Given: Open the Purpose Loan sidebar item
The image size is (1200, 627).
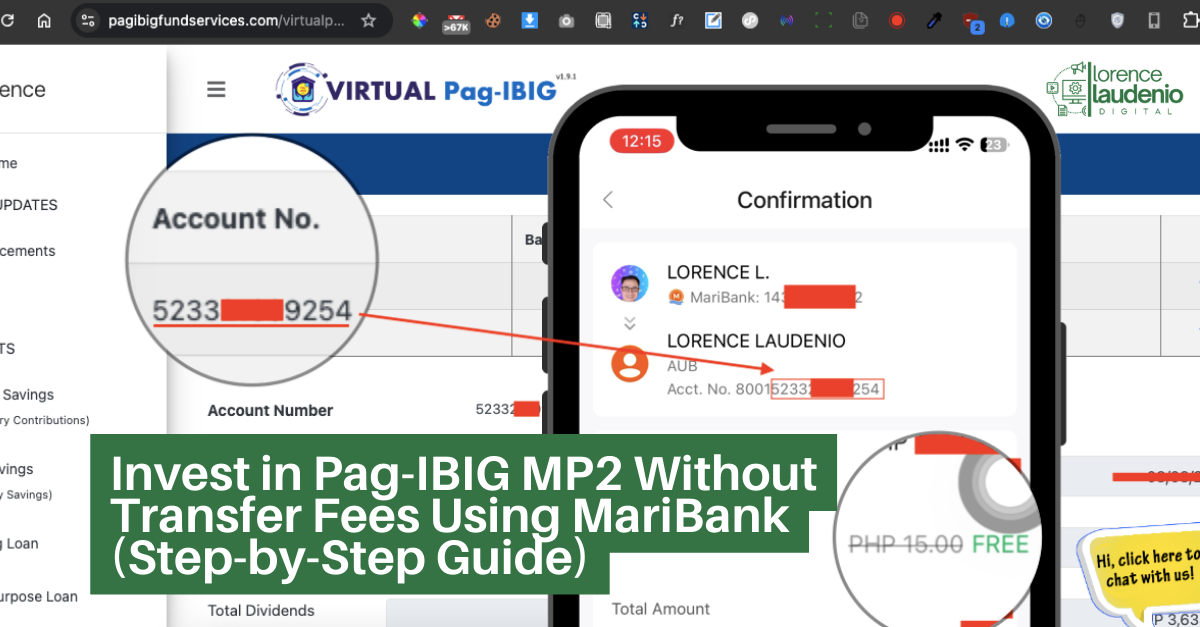Looking at the screenshot, I should [x=39, y=596].
